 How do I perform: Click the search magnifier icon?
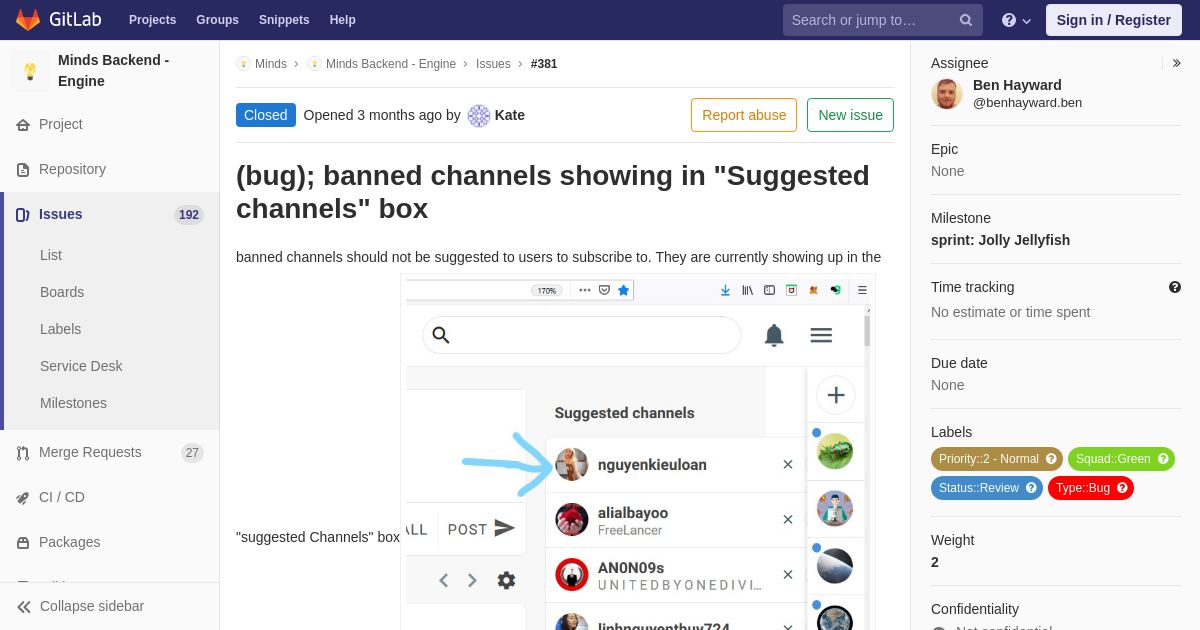[965, 20]
